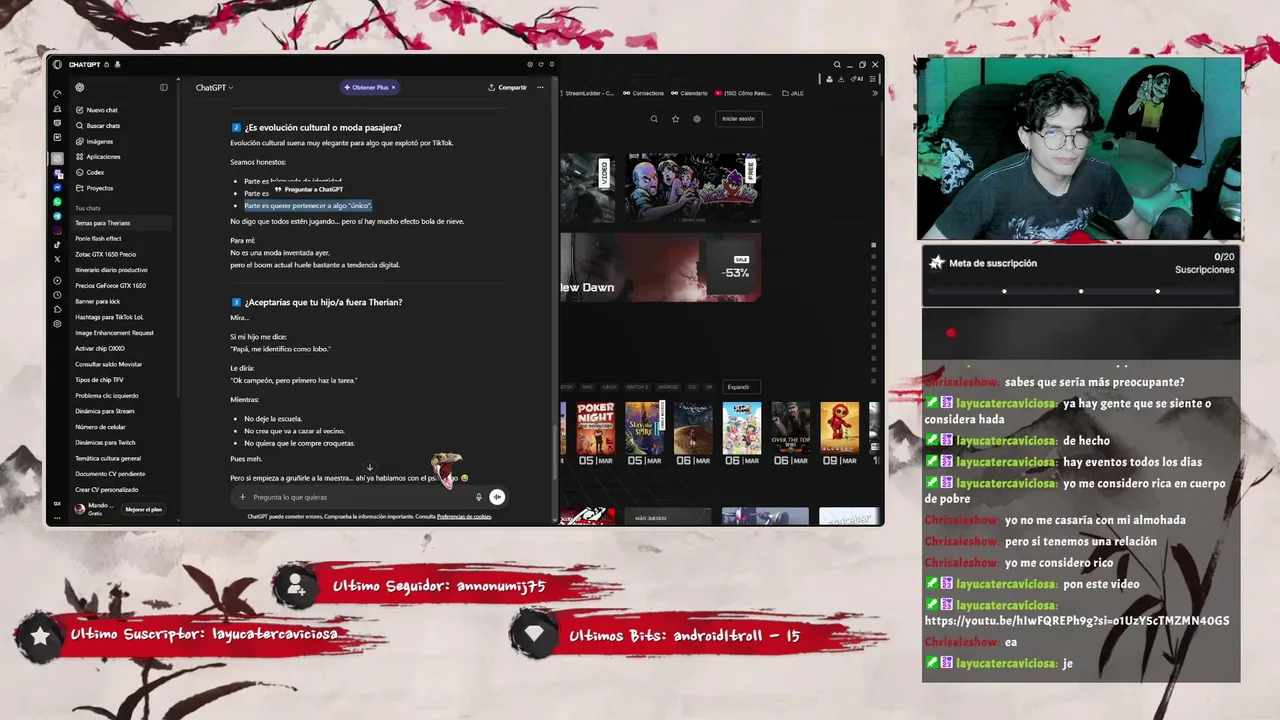Image resolution: width=1280 pixels, height=720 pixels.
Task: Dismiss the Obtener Plus pill with its x
Action: (394, 88)
